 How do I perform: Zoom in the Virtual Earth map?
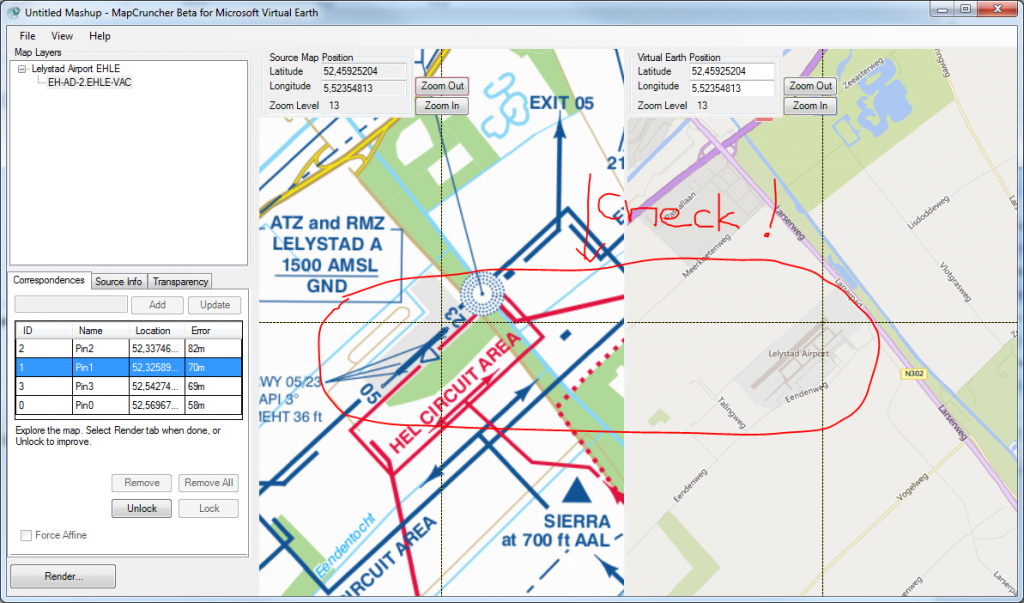[x=809, y=105]
